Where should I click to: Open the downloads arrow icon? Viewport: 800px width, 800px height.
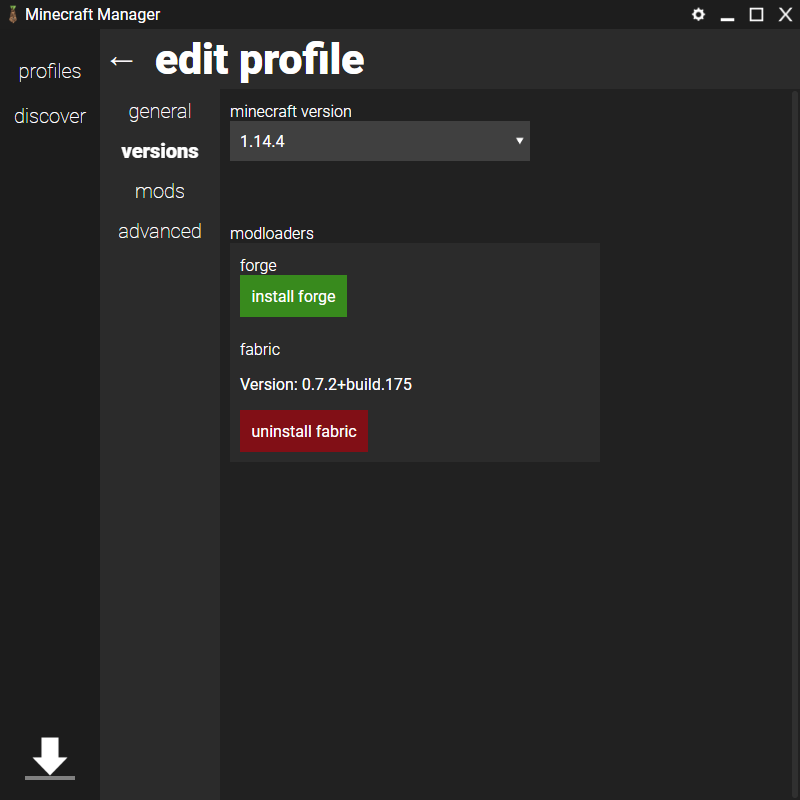pos(49,758)
